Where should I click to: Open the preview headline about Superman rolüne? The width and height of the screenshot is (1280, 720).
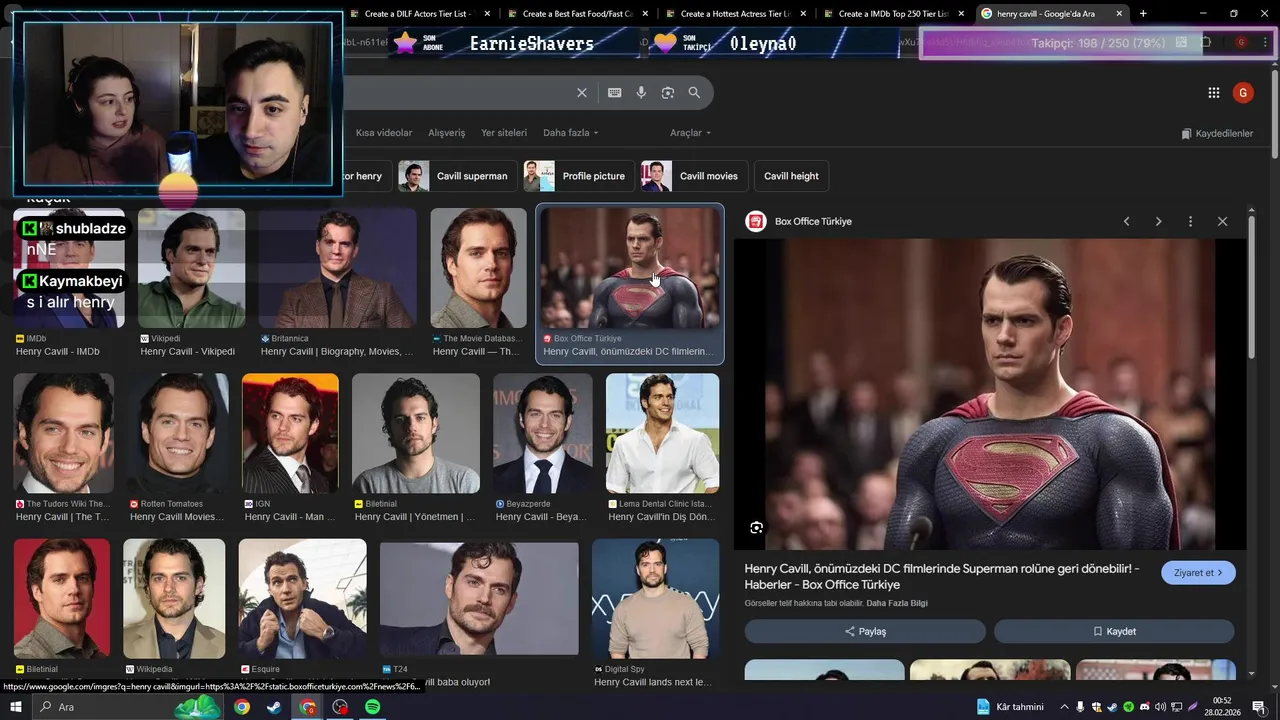pos(942,576)
